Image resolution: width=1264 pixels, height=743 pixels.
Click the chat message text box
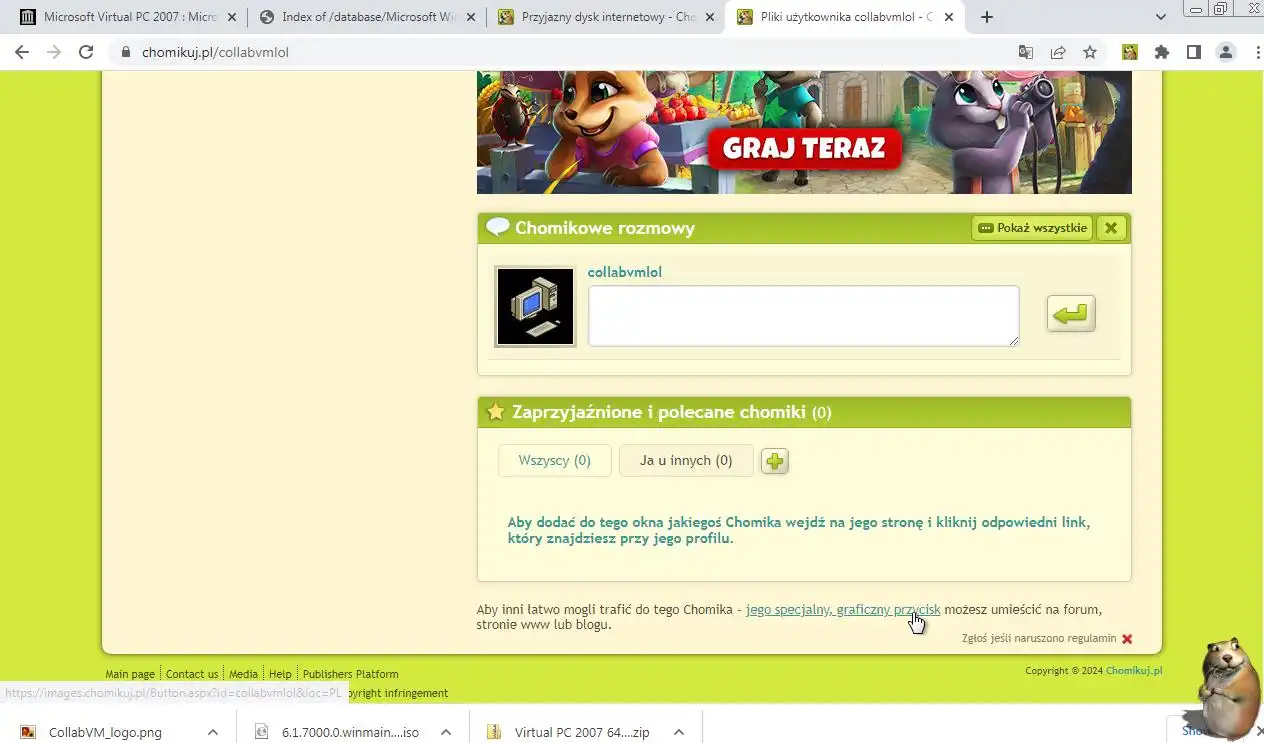point(803,316)
